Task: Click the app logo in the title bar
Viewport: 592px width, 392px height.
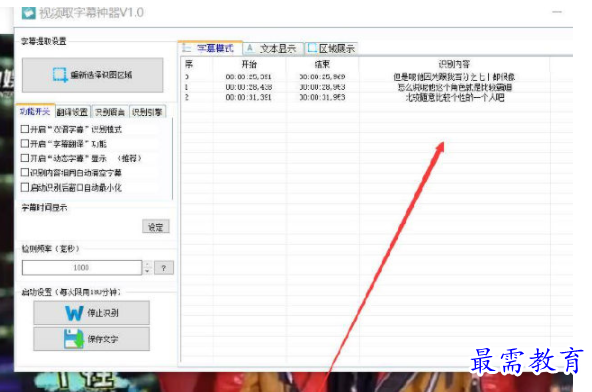Action: 28,13
